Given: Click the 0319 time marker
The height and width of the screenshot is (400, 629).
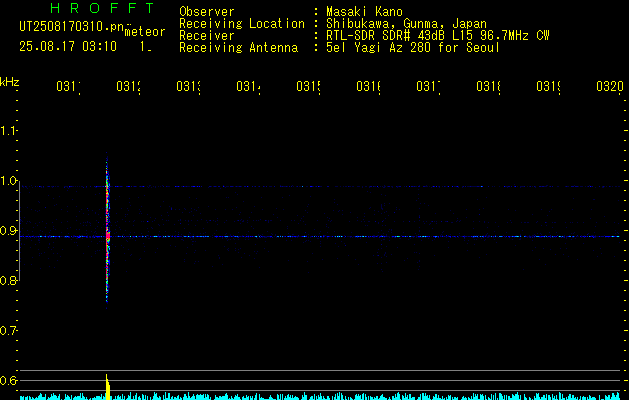Looking at the screenshot, I should coord(548,86).
